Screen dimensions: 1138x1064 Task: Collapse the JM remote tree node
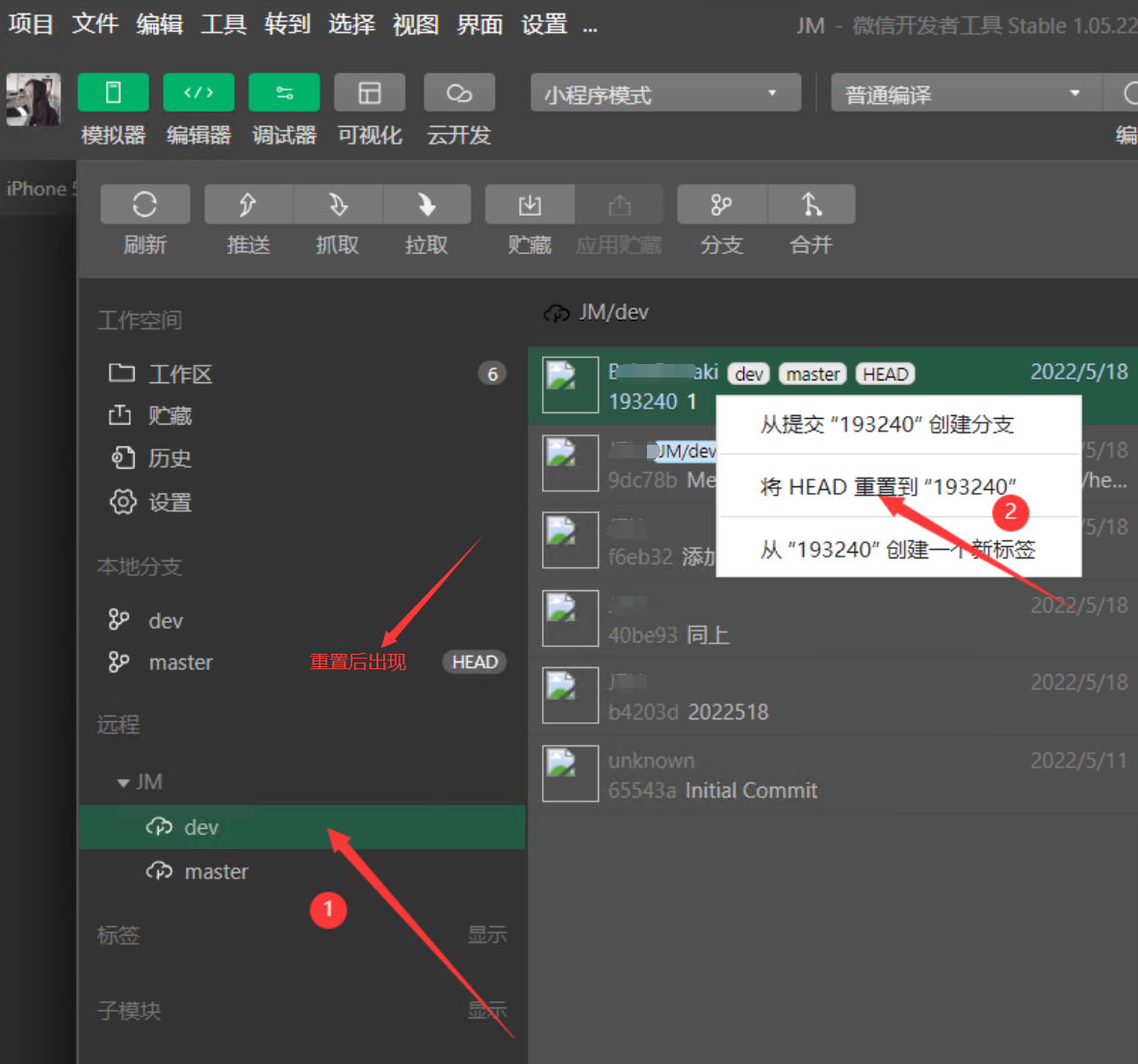pos(123,783)
